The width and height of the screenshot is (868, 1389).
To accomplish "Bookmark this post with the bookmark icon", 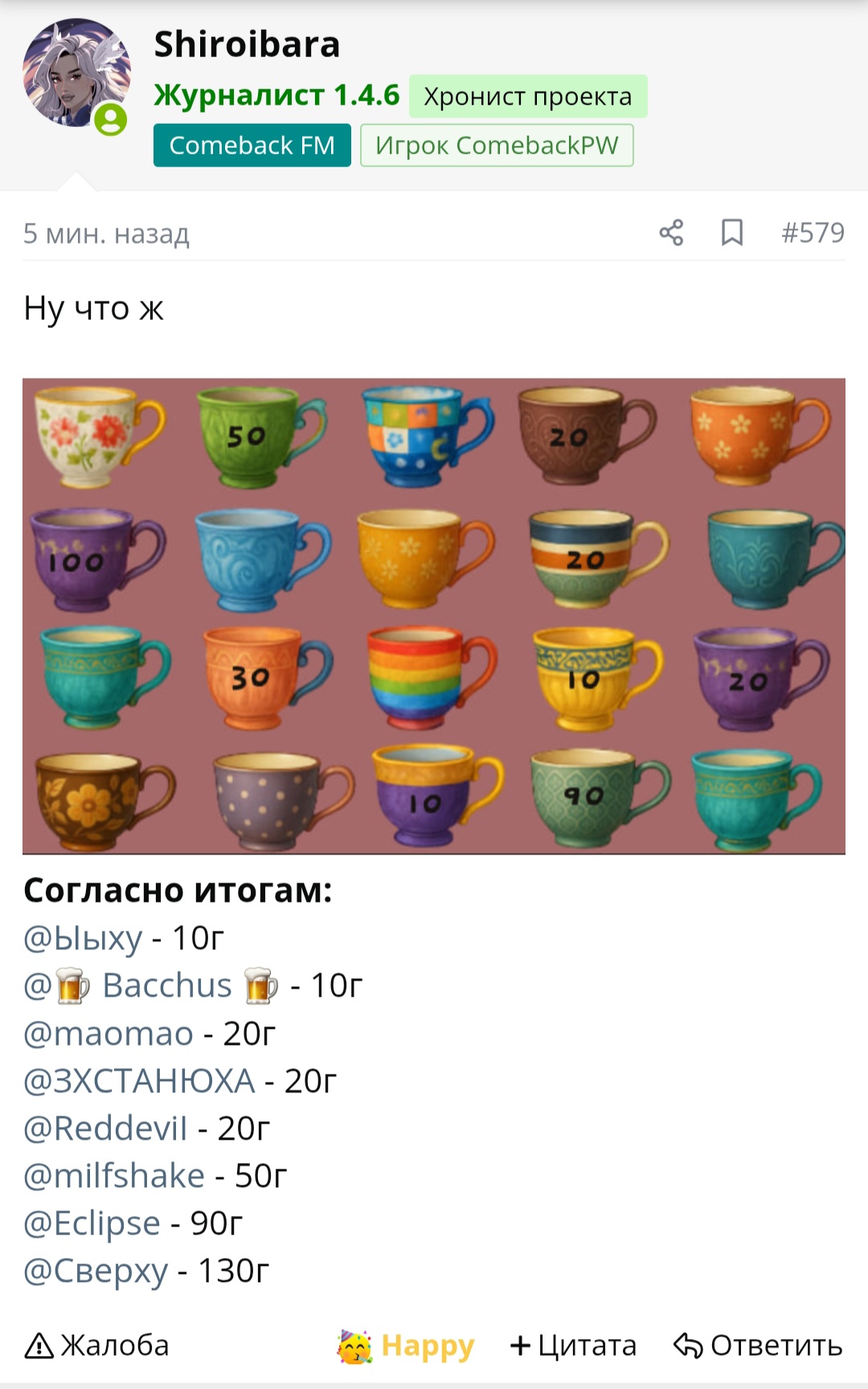I will coord(732,233).
